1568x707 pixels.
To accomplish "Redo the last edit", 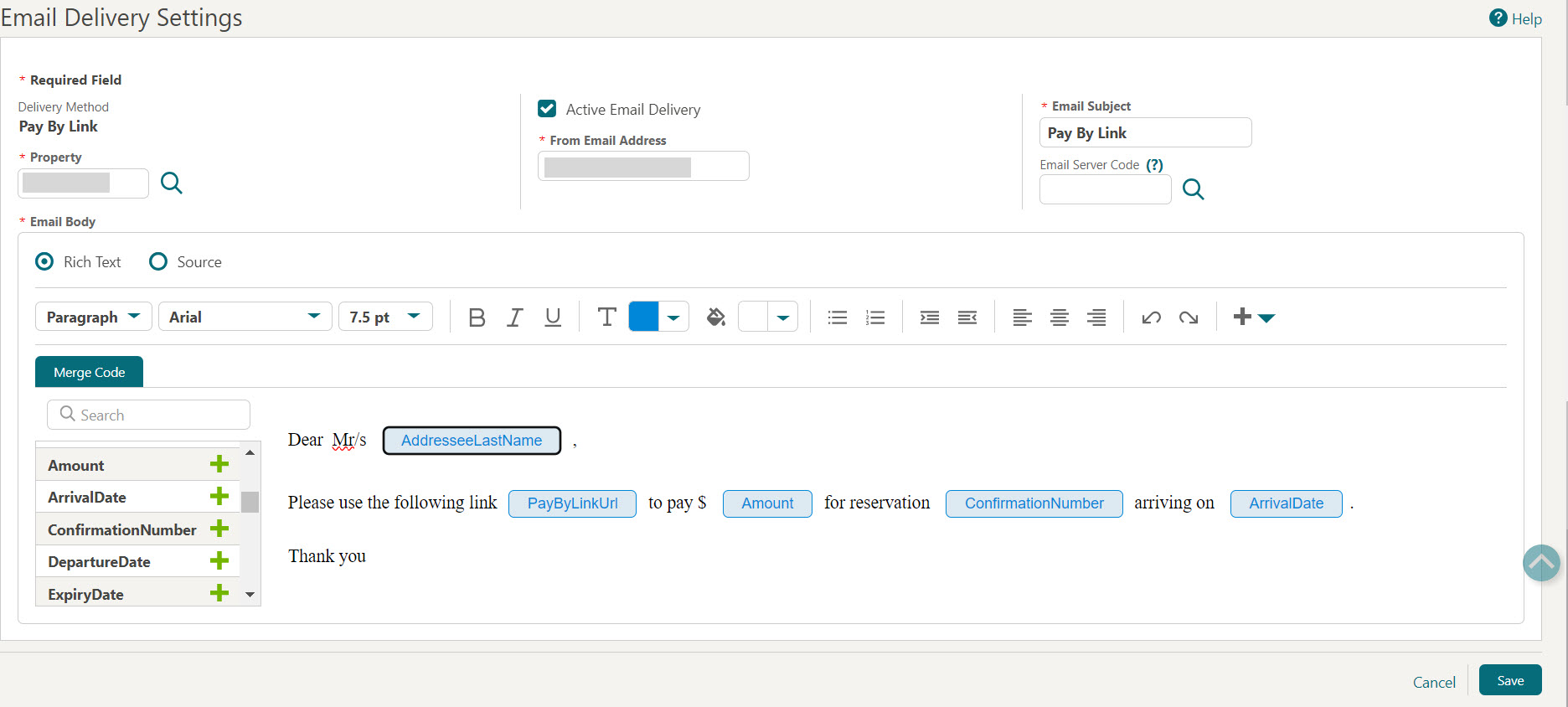I will pyautogui.click(x=1189, y=317).
